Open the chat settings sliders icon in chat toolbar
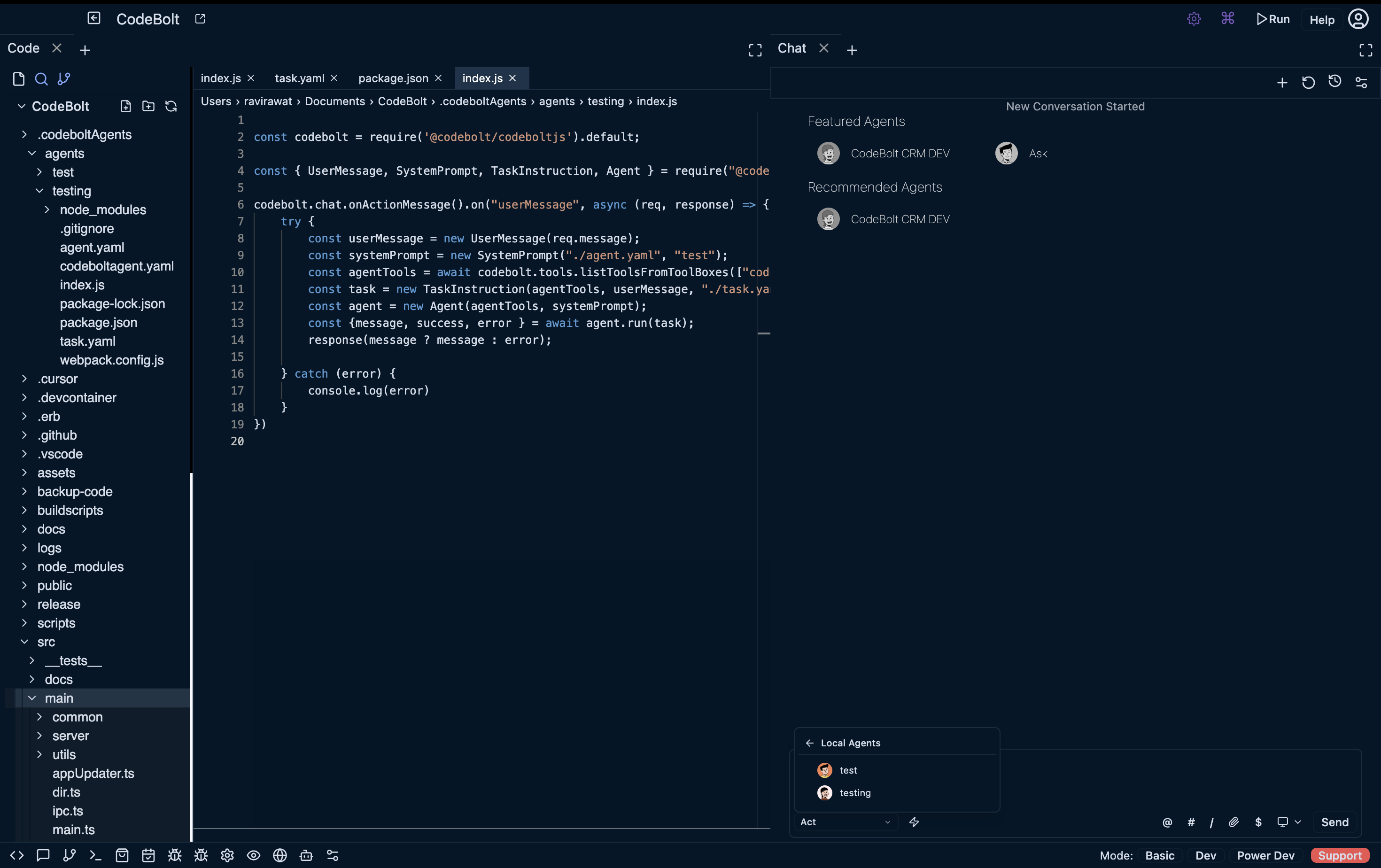 point(1361,83)
